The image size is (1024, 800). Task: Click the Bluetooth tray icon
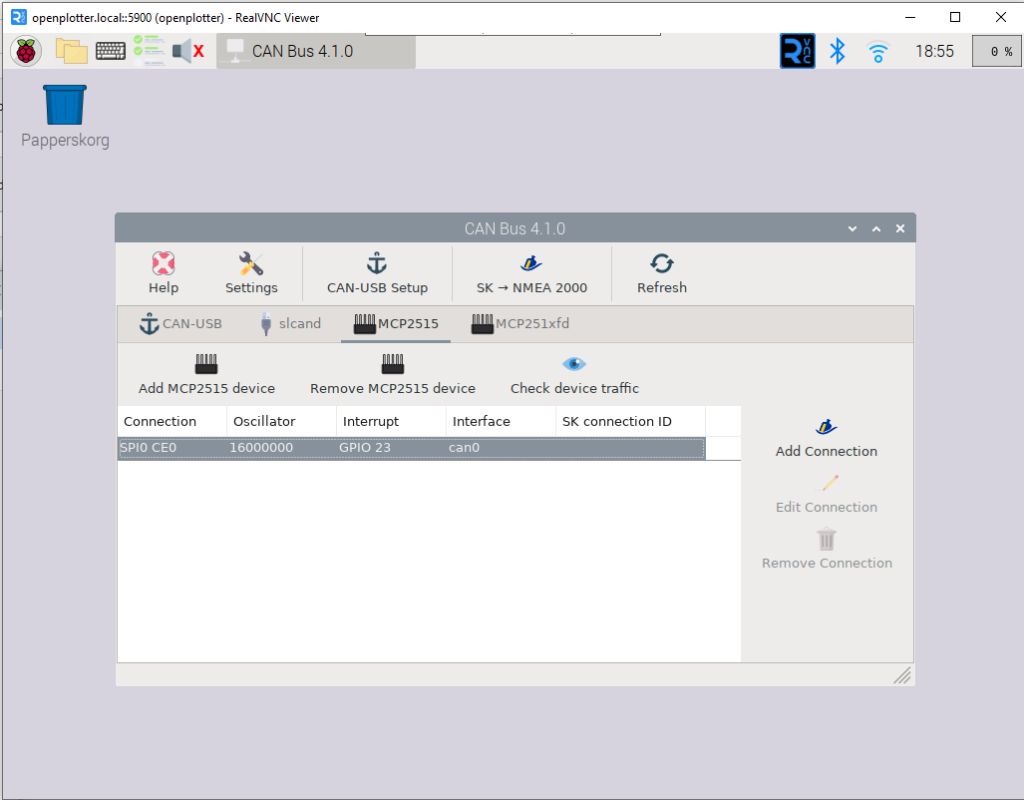coord(838,51)
